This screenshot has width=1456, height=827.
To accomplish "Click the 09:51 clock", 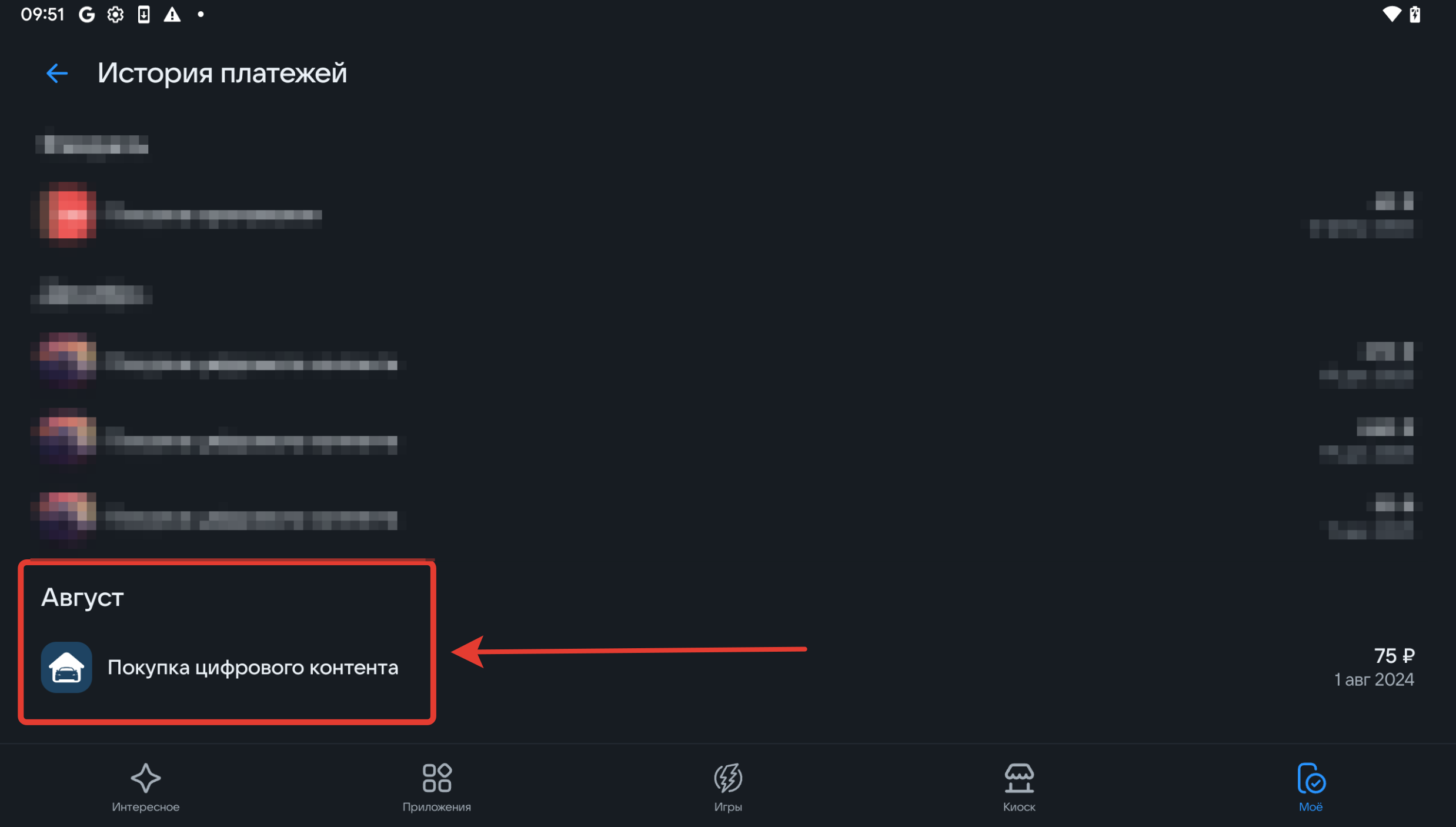I will (42, 15).
